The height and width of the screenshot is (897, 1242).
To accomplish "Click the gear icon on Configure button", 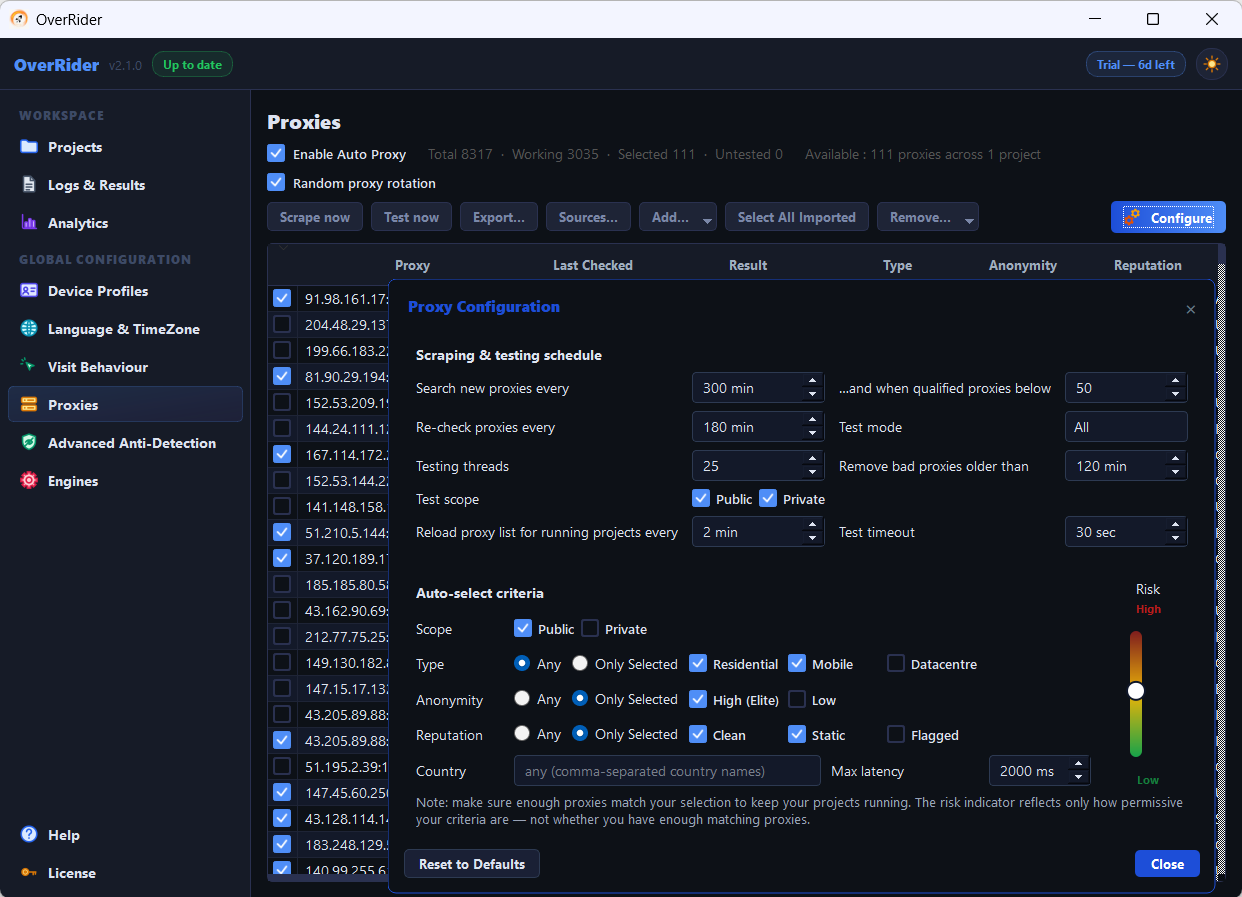I will pyautogui.click(x=1132, y=217).
